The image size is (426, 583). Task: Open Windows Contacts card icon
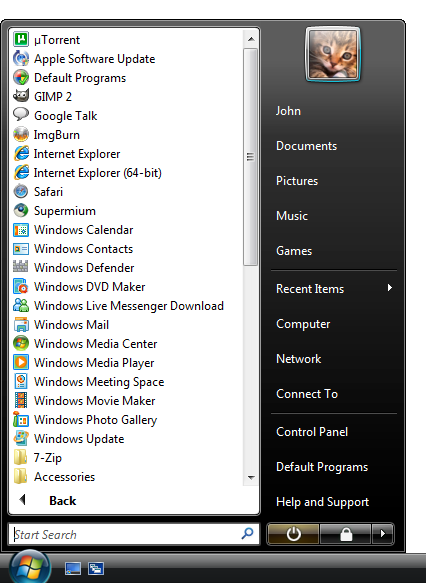point(21,248)
